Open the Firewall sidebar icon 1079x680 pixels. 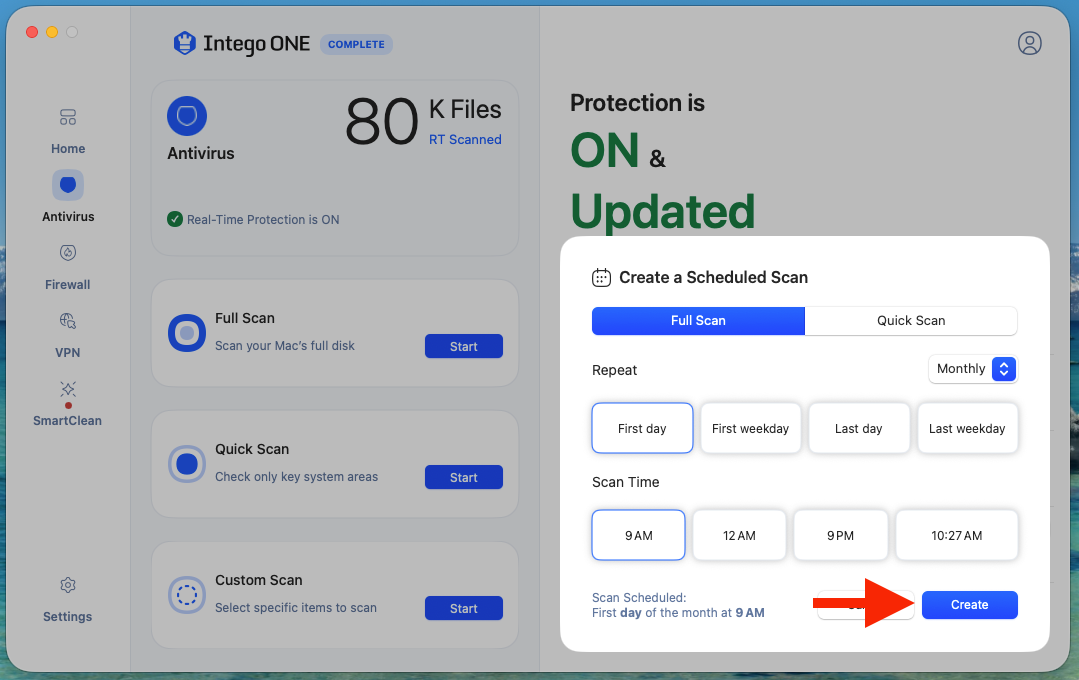pos(67,253)
